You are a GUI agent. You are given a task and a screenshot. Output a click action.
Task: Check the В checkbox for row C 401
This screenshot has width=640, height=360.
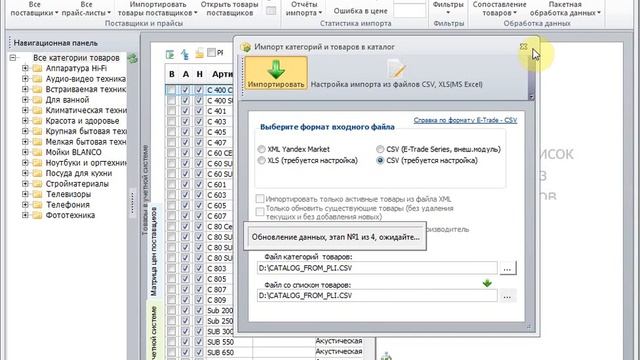171,111
